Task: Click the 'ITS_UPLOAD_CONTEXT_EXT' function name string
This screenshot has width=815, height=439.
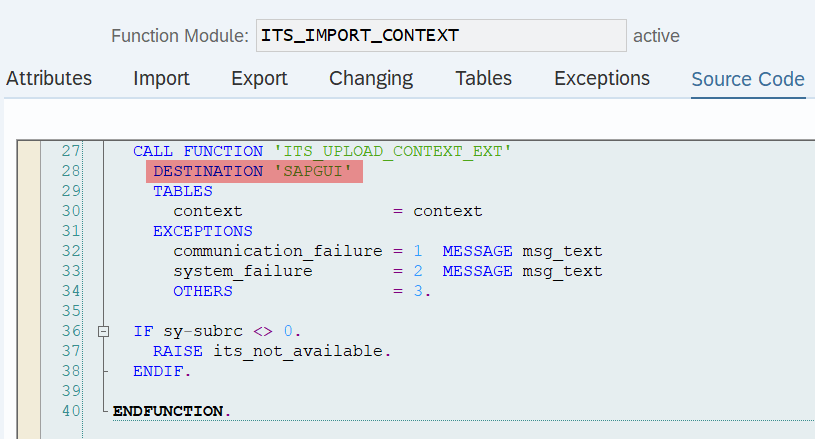Action: coord(392,151)
